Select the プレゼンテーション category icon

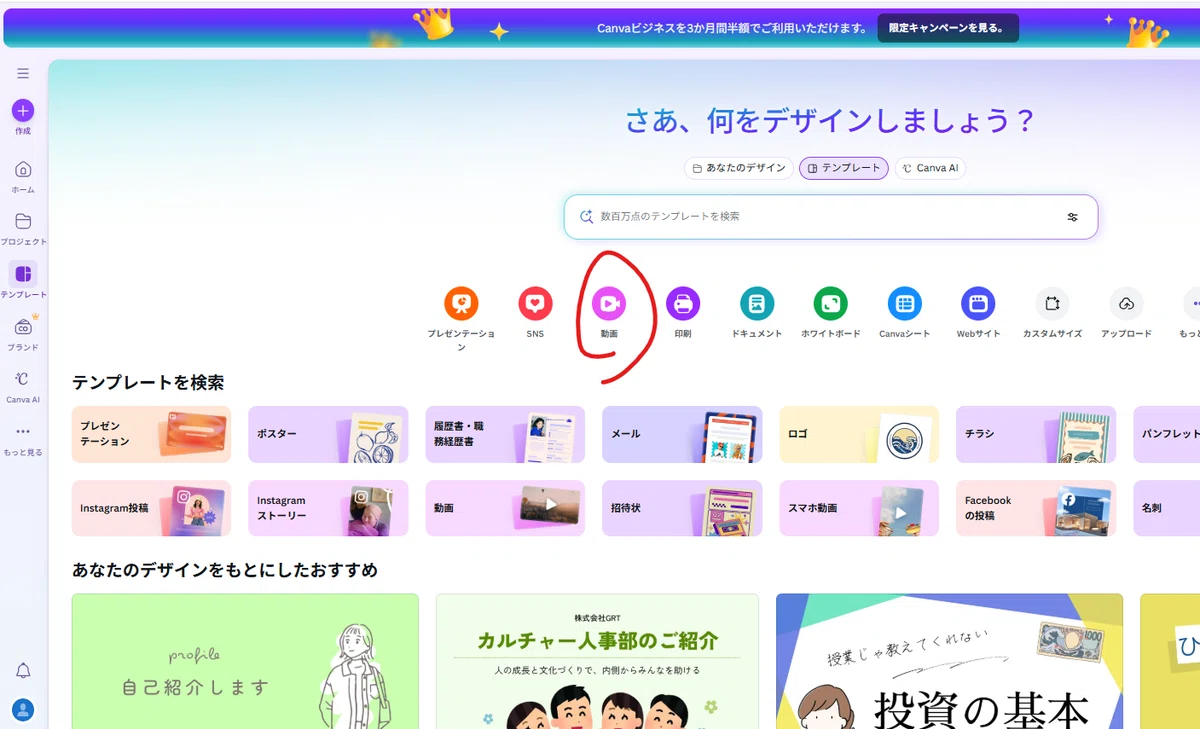pos(461,303)
